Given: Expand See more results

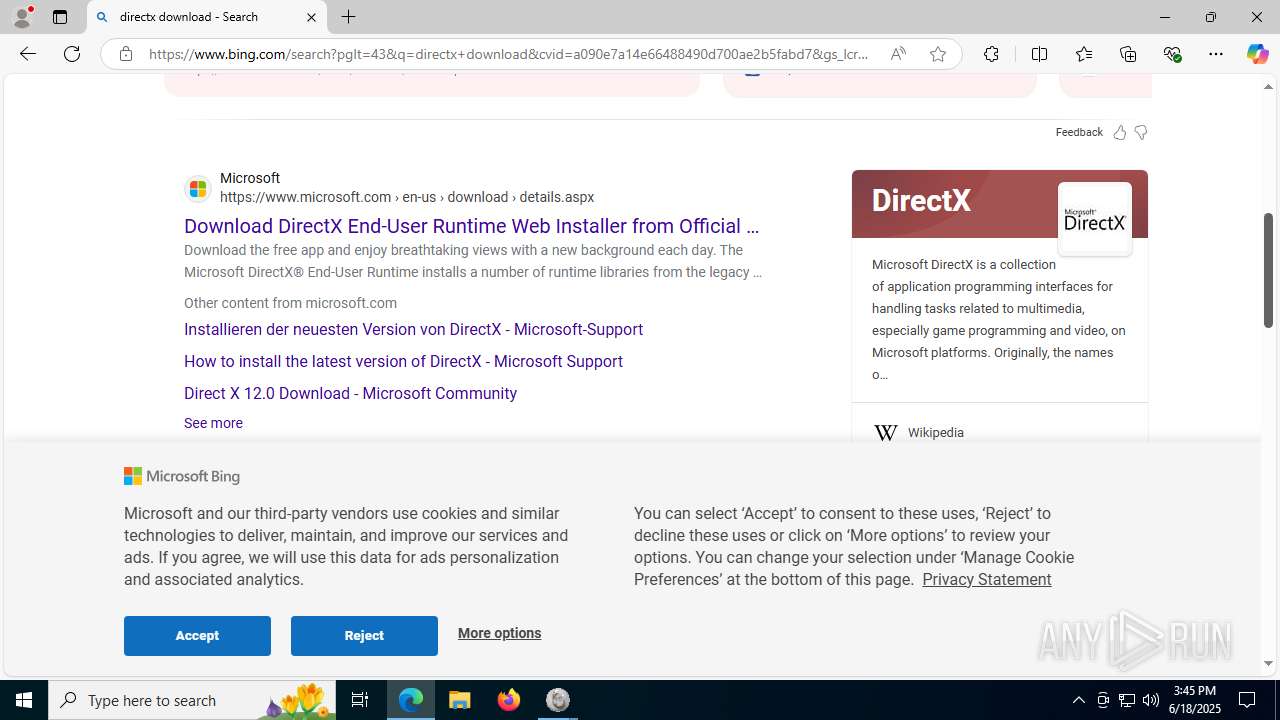Looking at the screenshot, I should coord(213,423).
